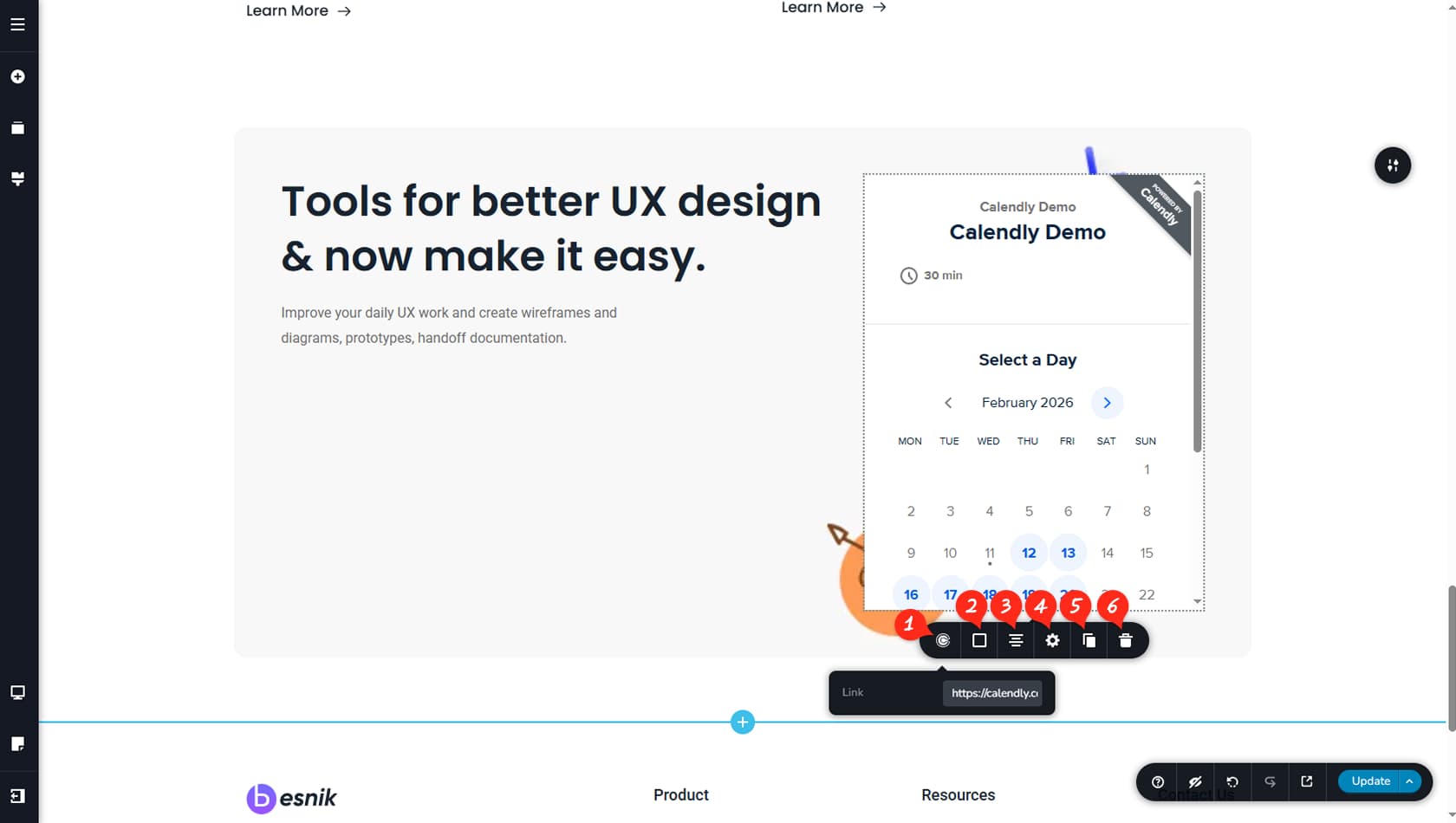Expand the Update button's arrow menu

[1410, 781]
